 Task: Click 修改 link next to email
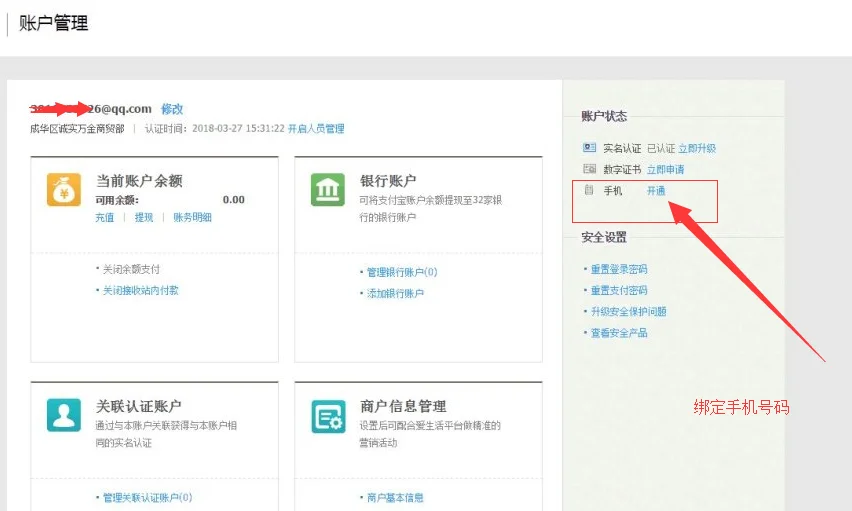tap(172, 109)
